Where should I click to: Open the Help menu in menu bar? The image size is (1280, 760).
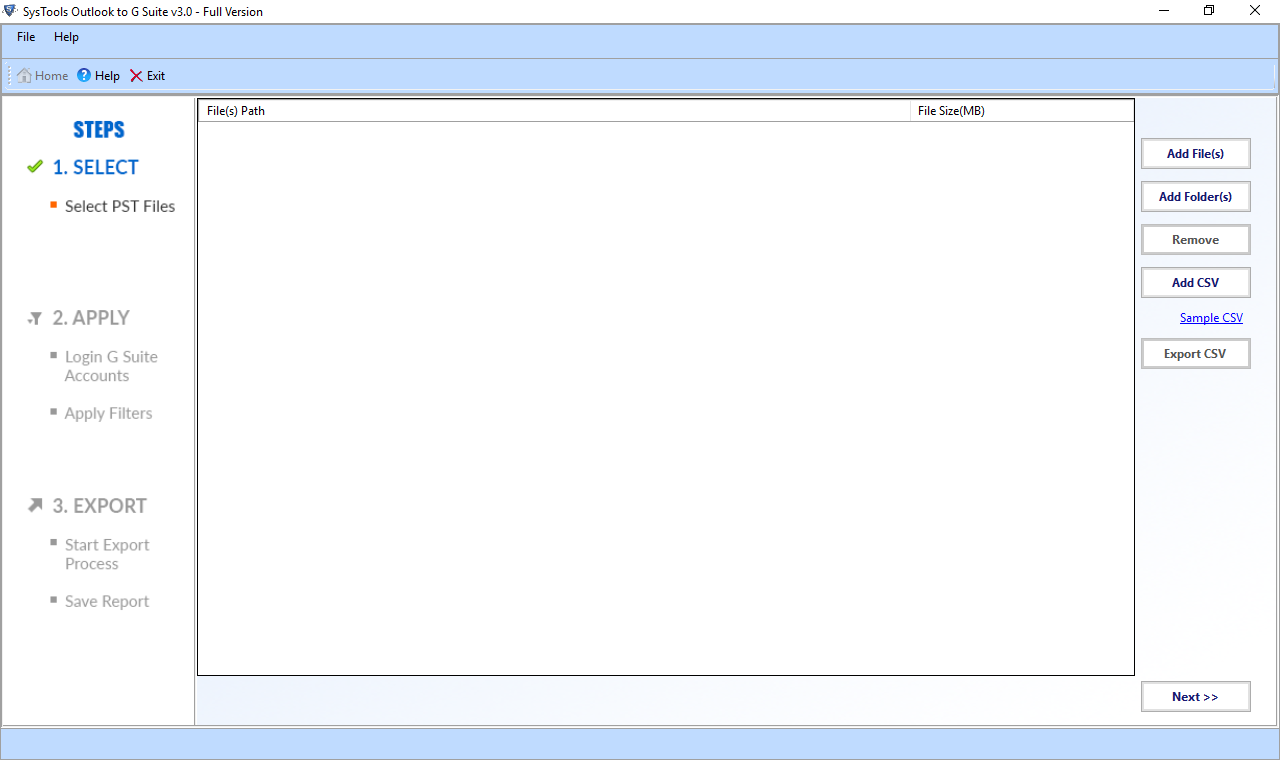tap(66, 37)
